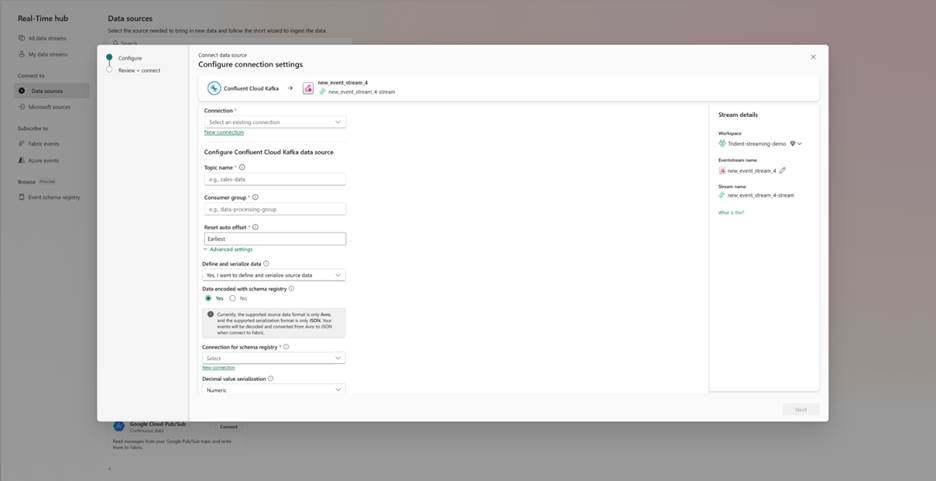Click the Google Cloud Pub/Sub source icon
The width and height of the screenshot is (936, 481).
pos(119,426)
